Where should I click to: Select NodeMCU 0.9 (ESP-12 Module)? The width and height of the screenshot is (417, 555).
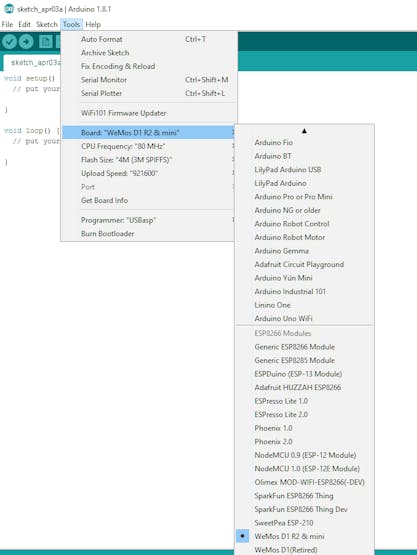click(304, 455)
